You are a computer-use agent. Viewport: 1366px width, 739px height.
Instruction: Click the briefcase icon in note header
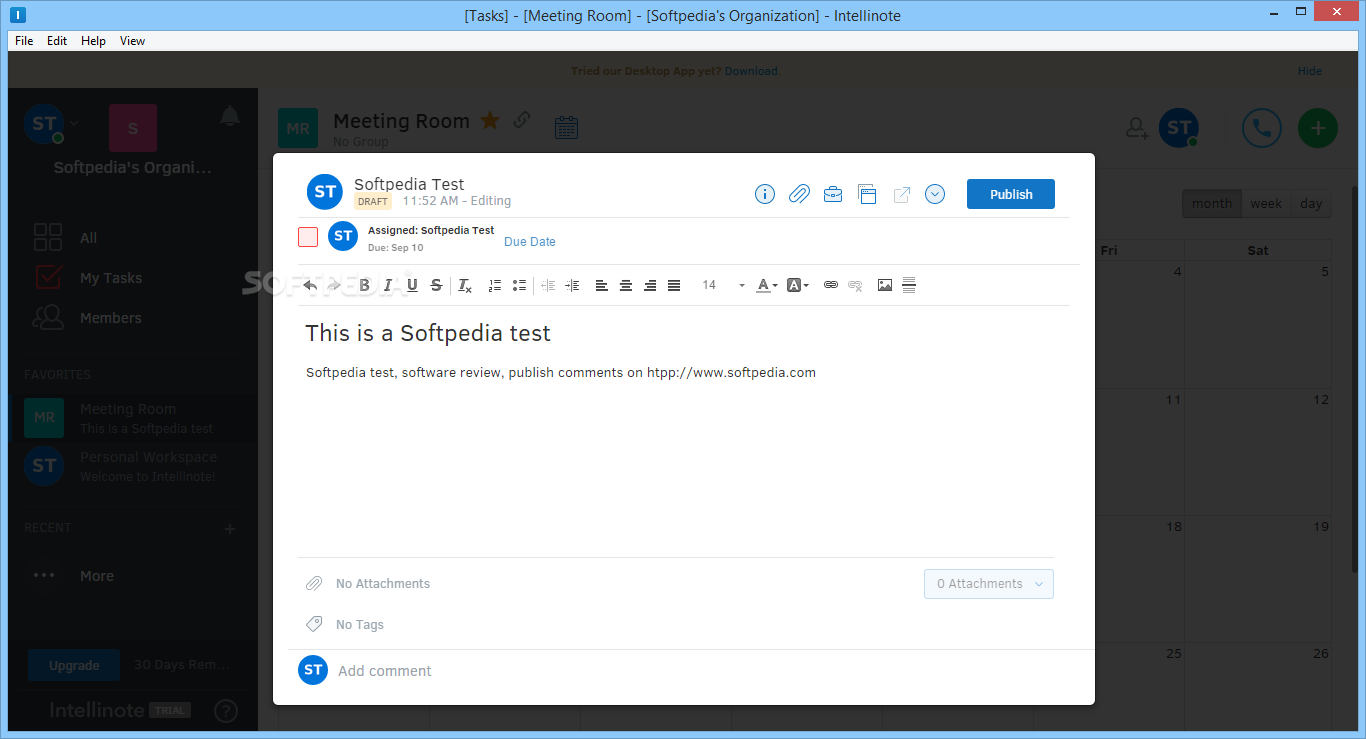tap(833, 194)
